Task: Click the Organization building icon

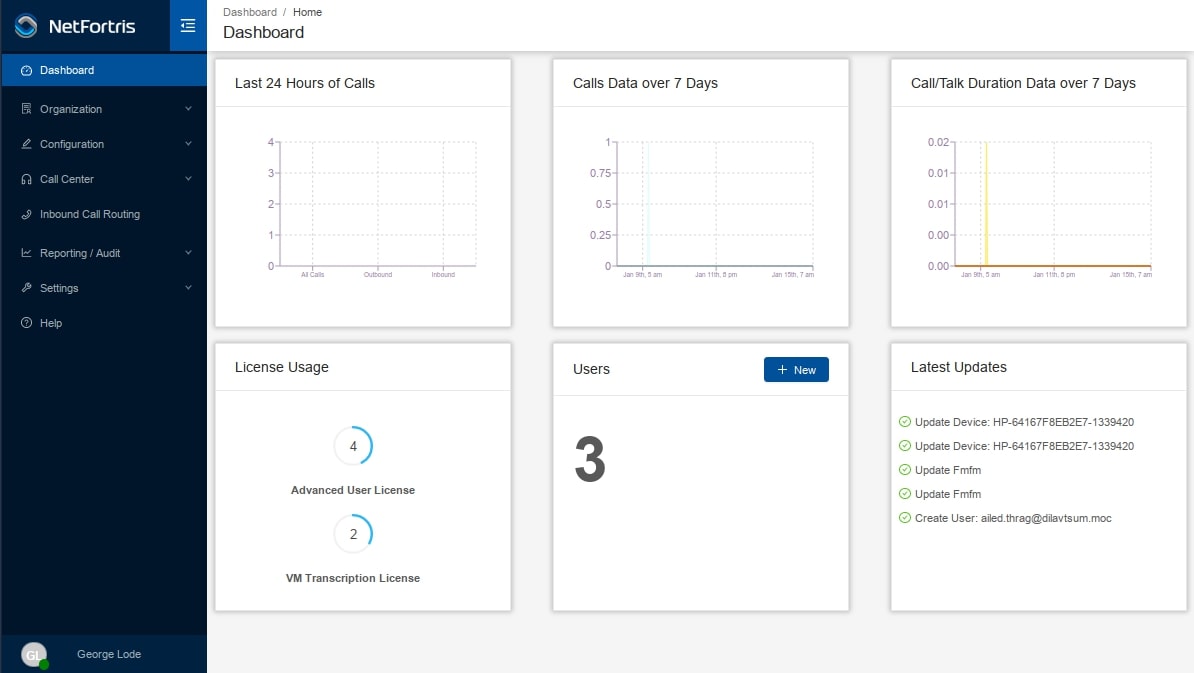Action: tap(27, 109)
